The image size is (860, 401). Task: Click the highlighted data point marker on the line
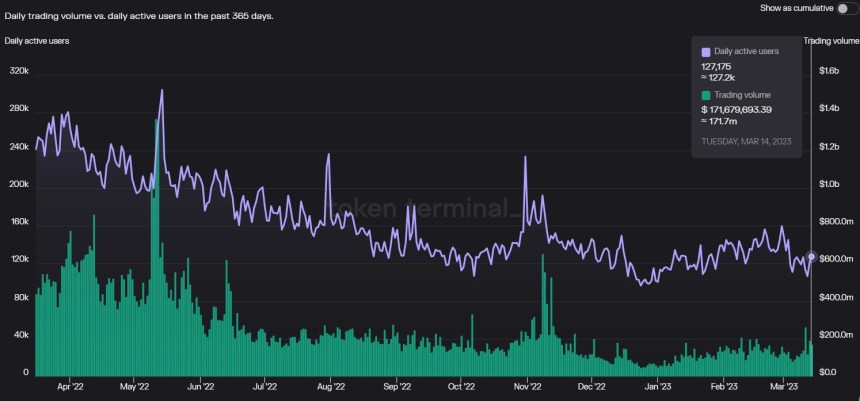[811, 256]
